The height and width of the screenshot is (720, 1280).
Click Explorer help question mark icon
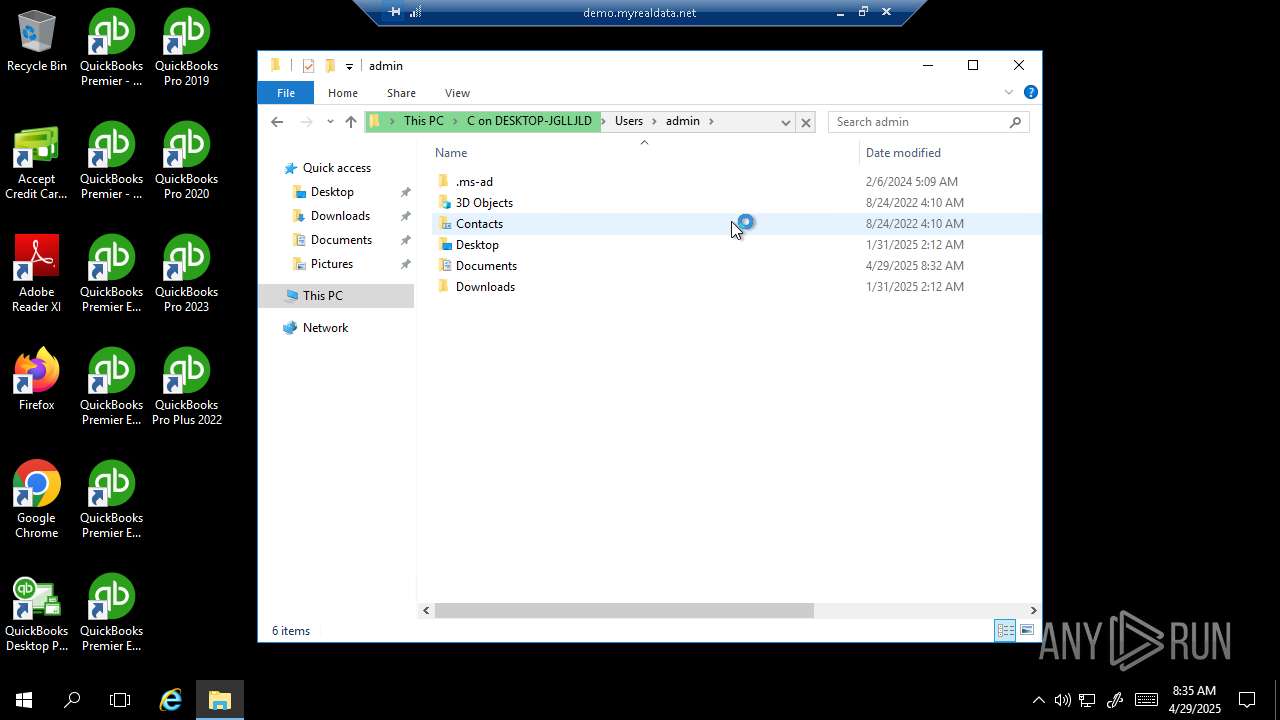[1030, 92]
